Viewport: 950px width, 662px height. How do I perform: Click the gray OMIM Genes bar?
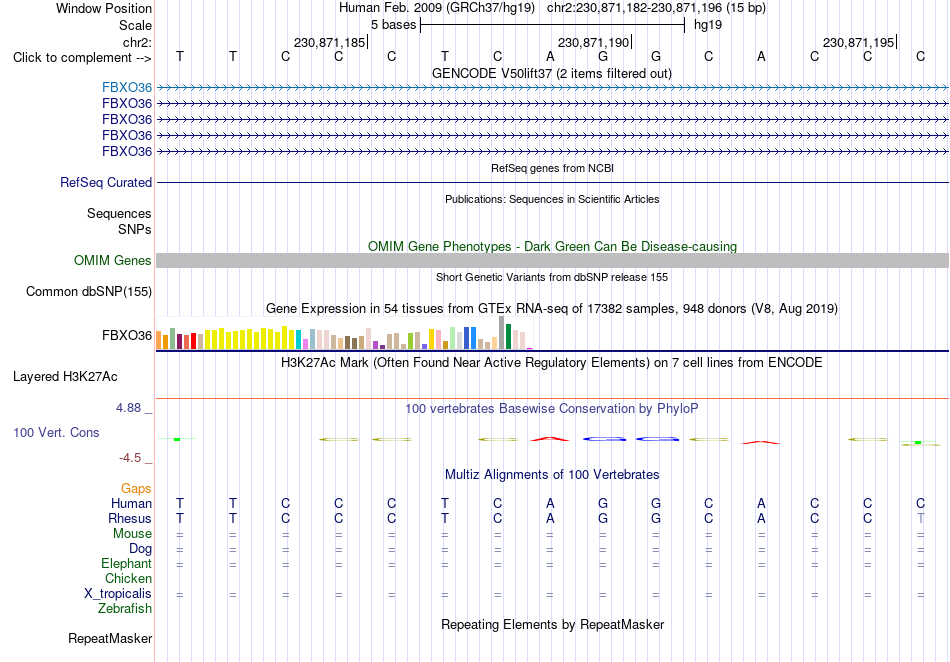tap(553, 260)
